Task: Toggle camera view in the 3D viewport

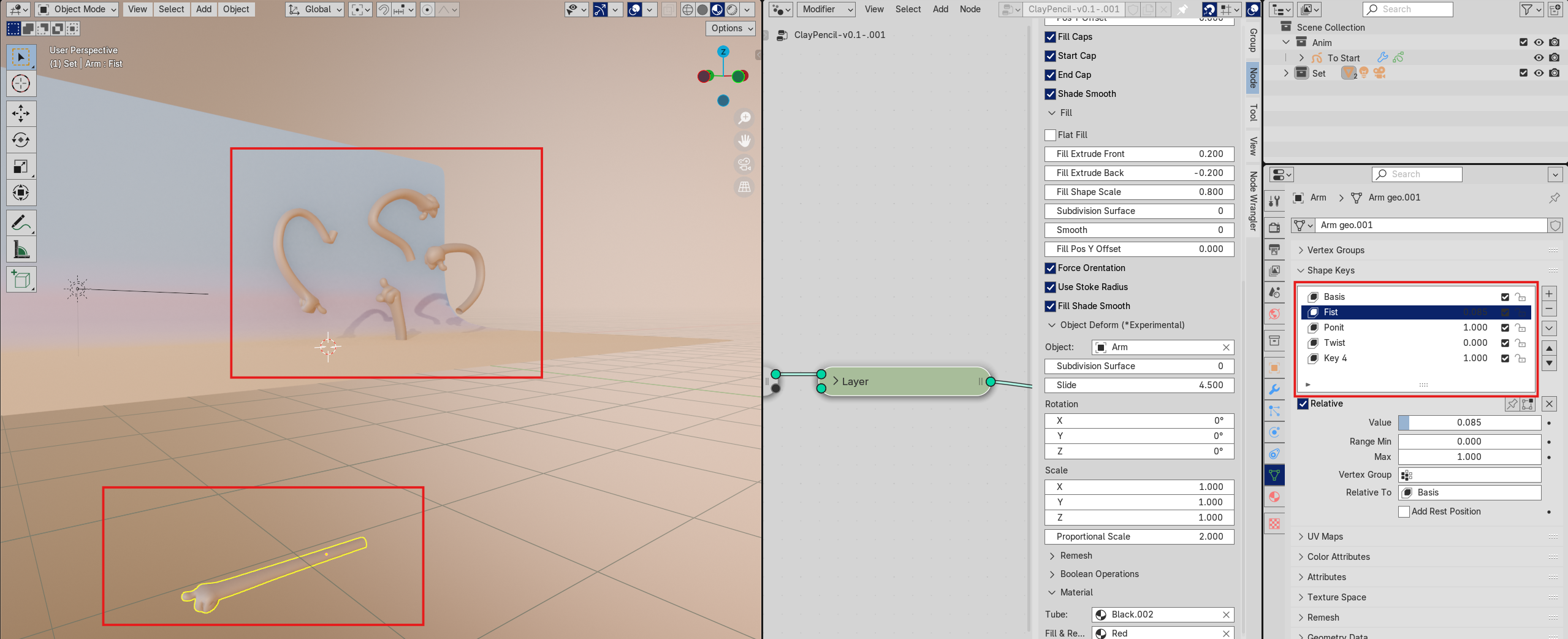Action: pyautogui.click(x=744, y=164)
